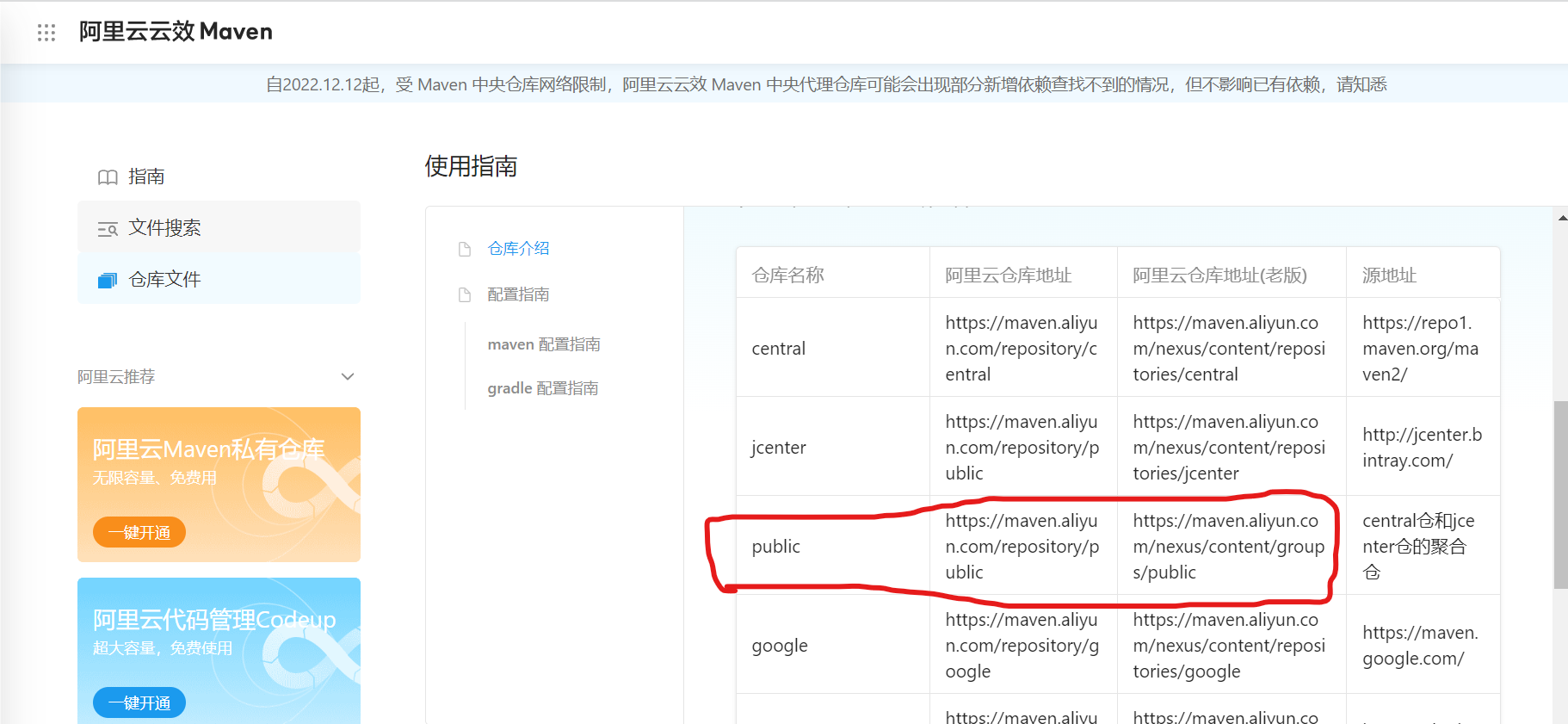Click the 阿里云云效 Maven title

[x=176, y=32]
